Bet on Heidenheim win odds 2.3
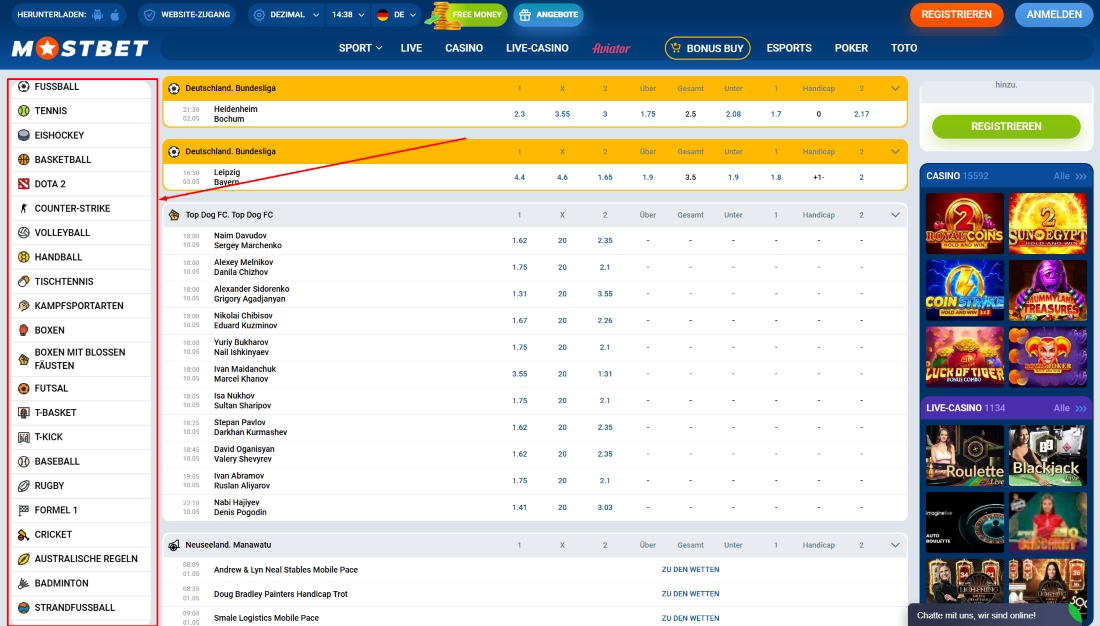 [x=519, y=114]
